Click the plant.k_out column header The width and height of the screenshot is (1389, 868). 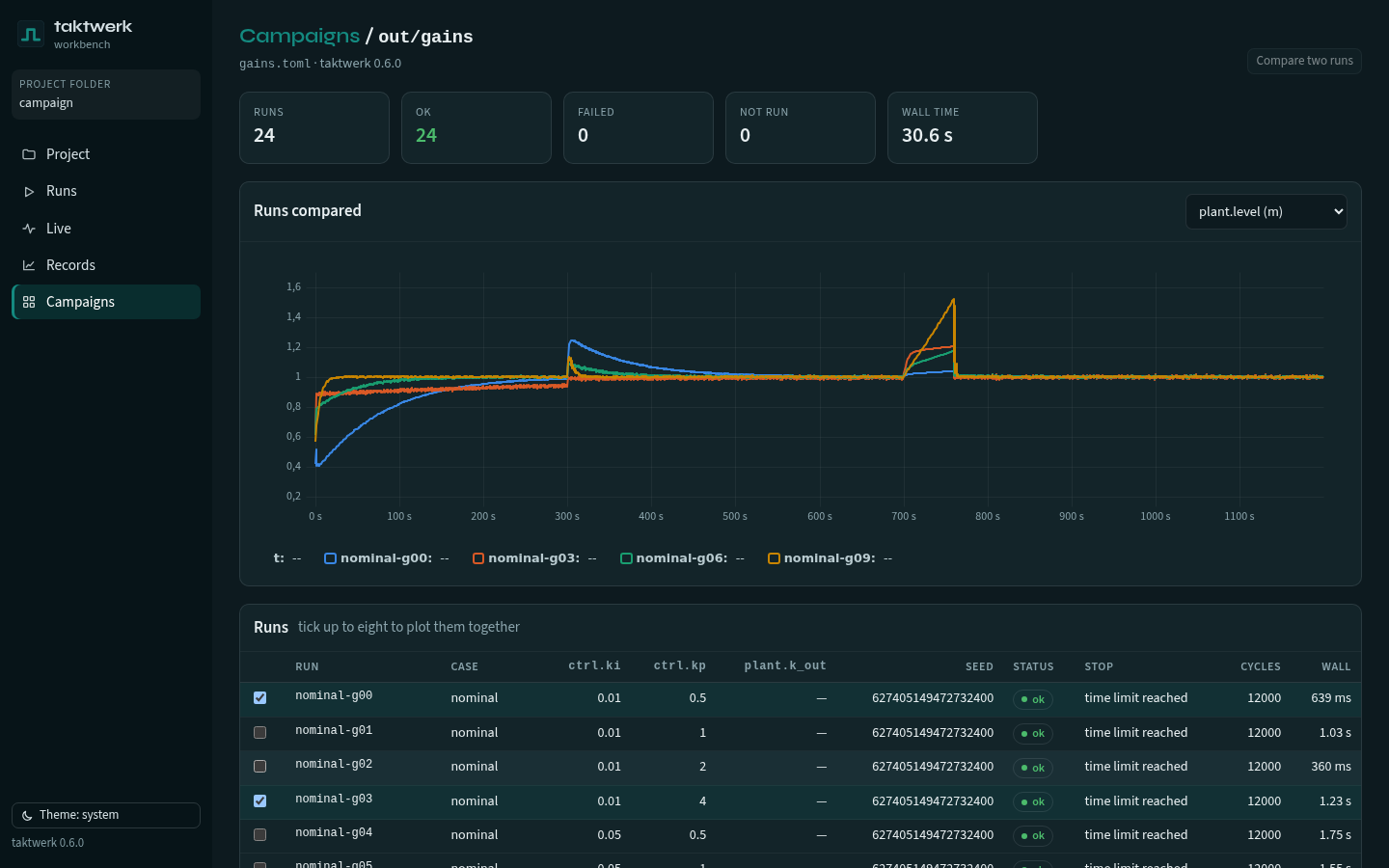pos(785,666)
